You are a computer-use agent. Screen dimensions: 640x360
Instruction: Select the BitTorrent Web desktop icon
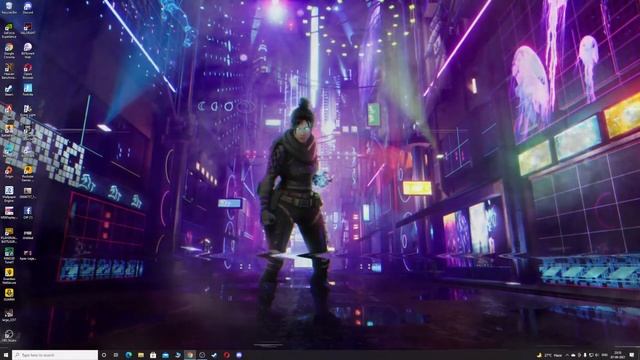click(28, 51)
